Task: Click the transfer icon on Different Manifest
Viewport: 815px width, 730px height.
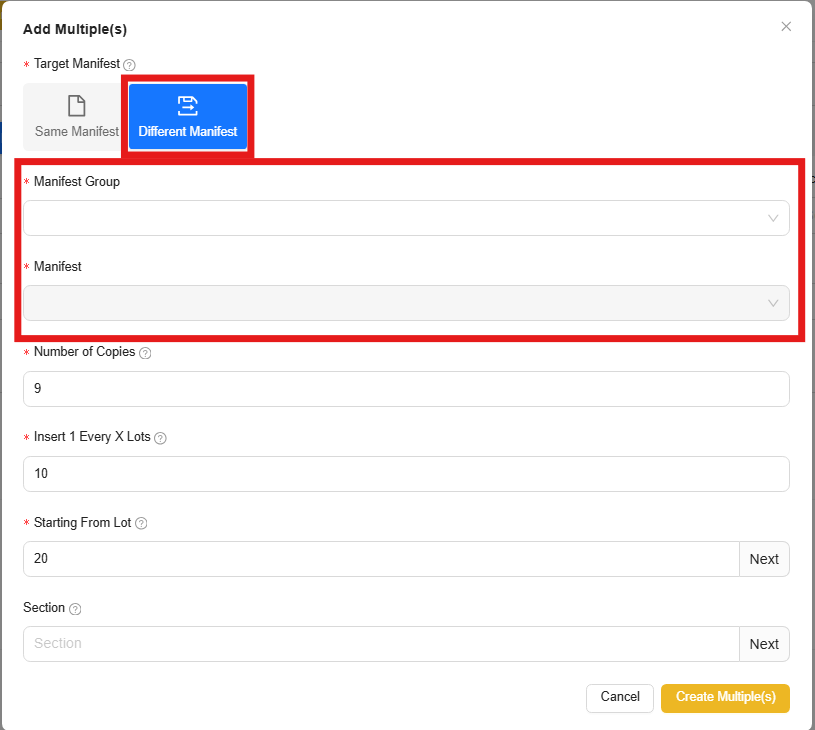Action: click(187, 105)
